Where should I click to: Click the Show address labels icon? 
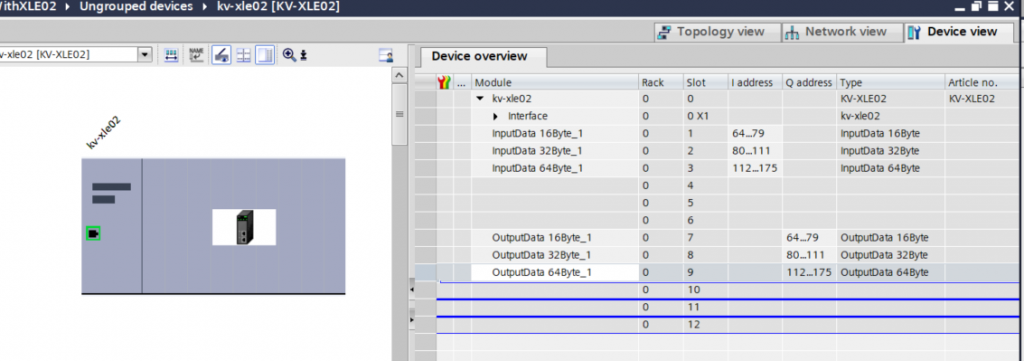171,55
